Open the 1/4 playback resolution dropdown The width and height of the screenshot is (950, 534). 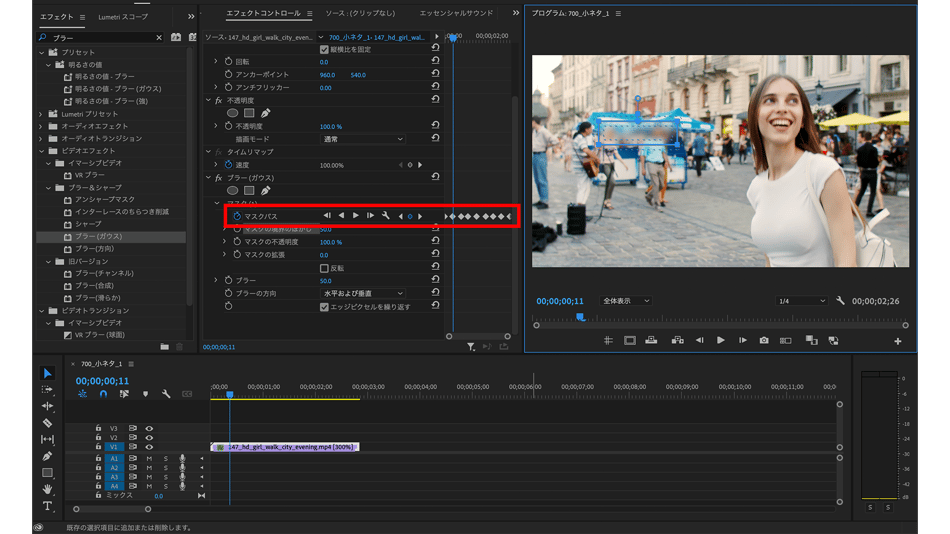point(802,301)
